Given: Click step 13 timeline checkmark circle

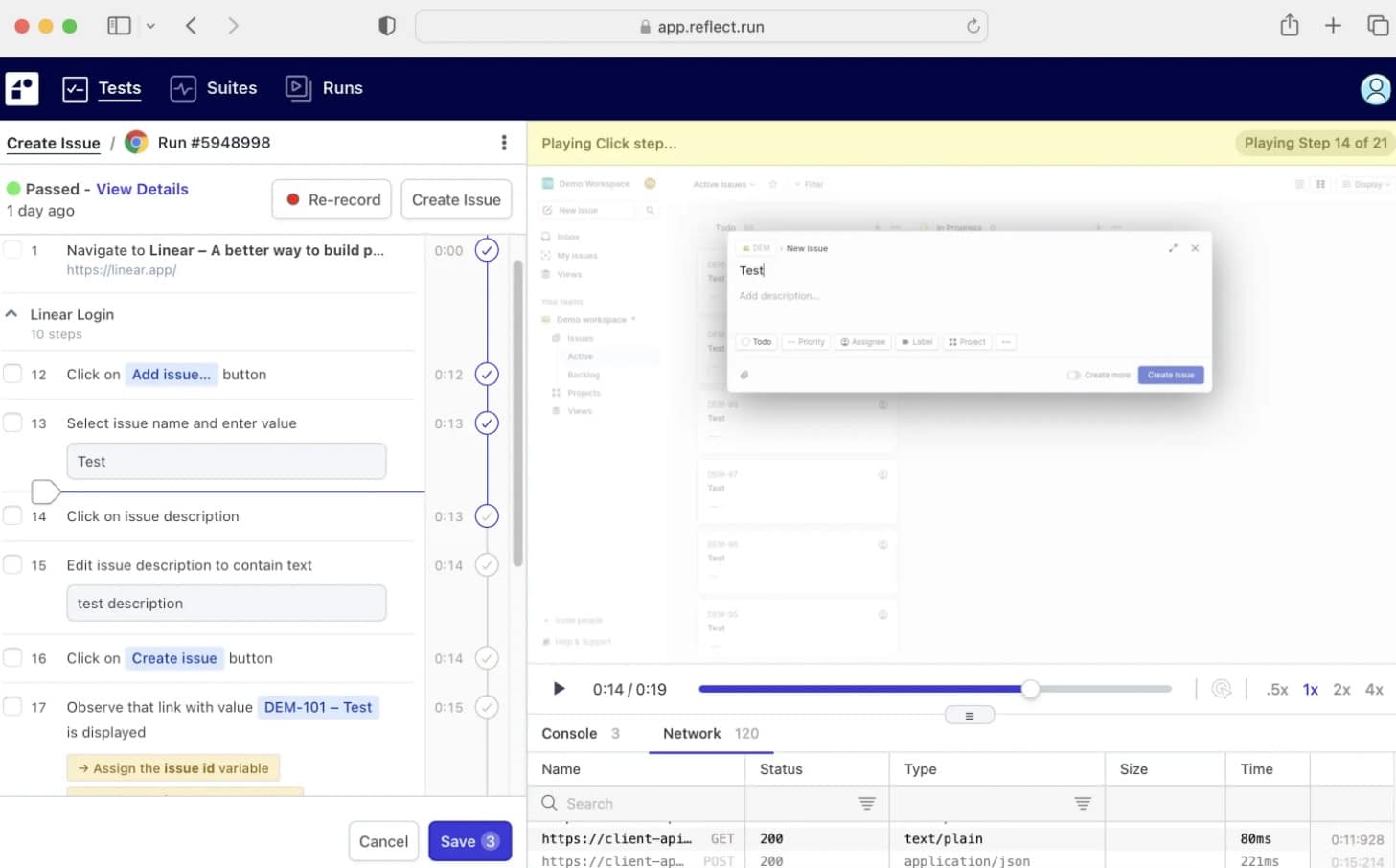Looking at the screenshot, I should tap(487, 423).
